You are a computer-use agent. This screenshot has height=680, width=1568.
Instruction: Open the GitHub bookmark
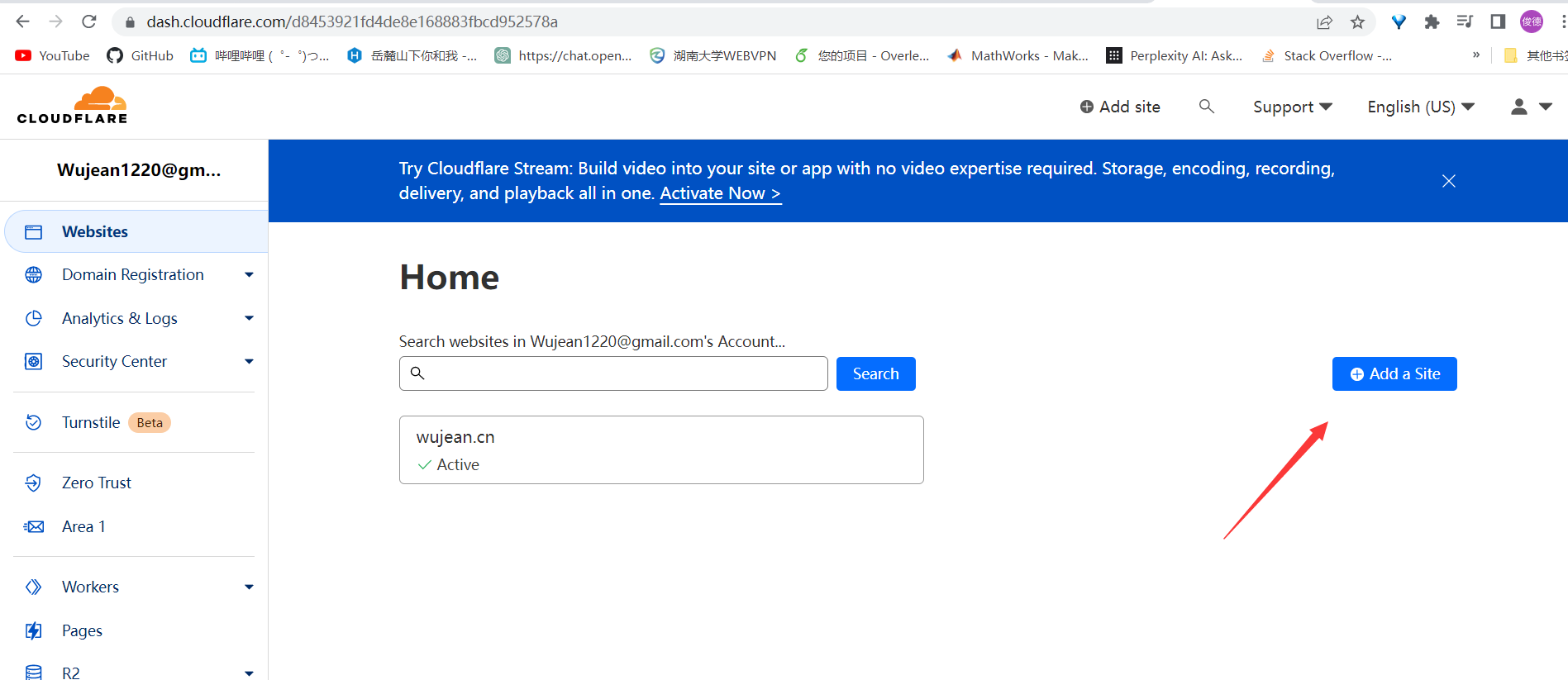tap(141, 55)
